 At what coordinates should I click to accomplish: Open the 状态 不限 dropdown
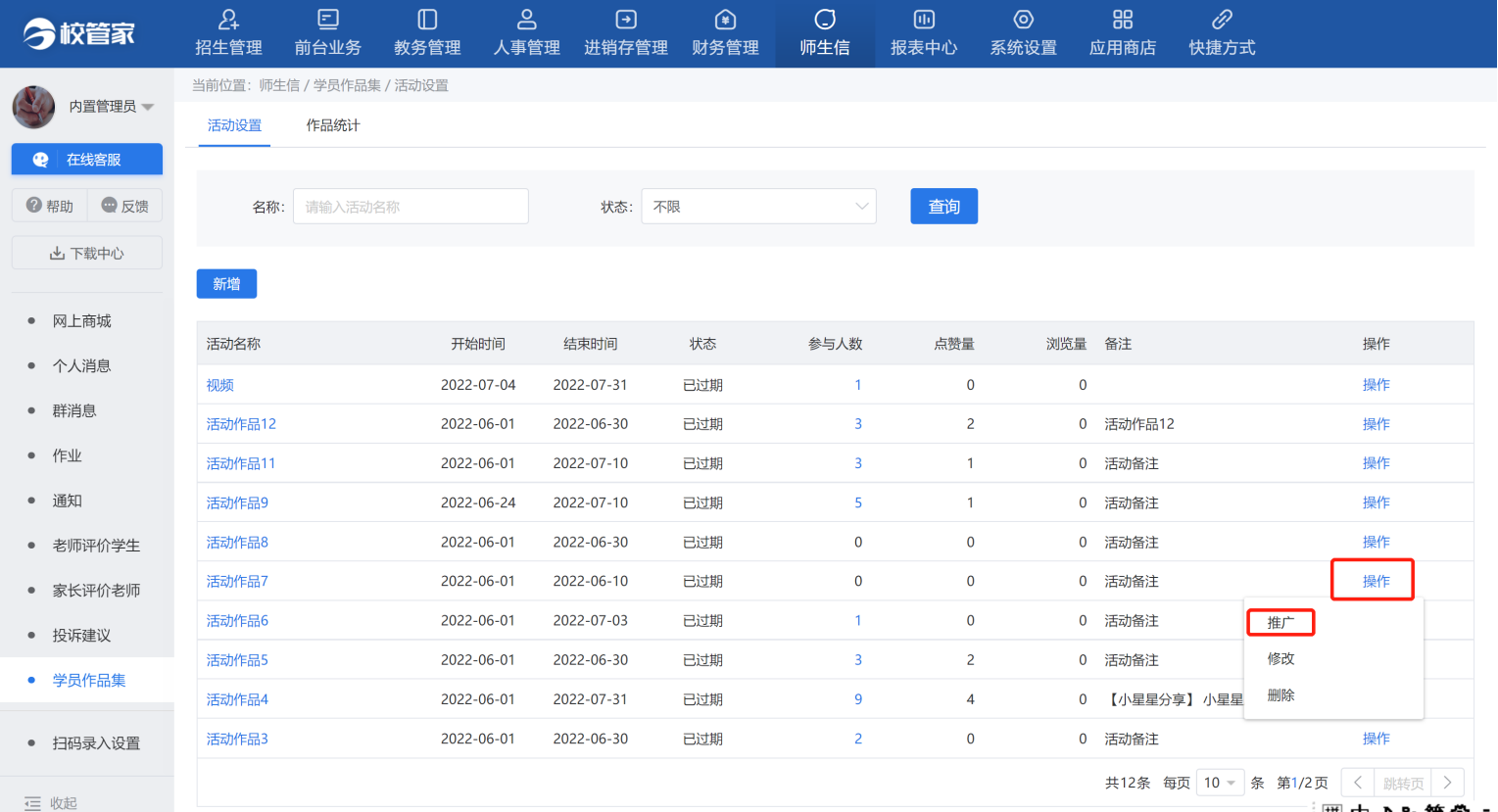(758, 207)
